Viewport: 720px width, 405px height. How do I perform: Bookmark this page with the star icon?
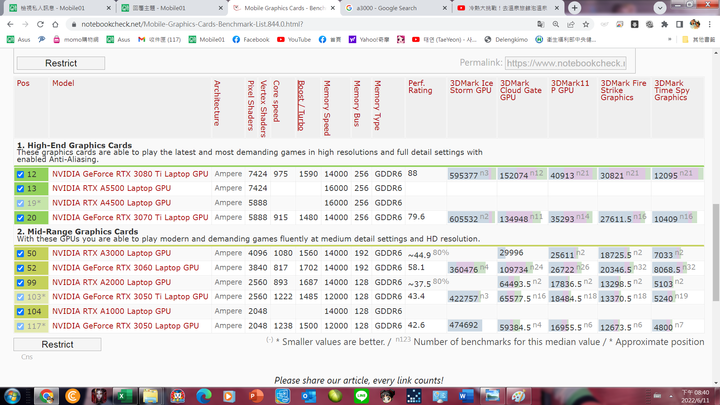[x=586, y=24]
